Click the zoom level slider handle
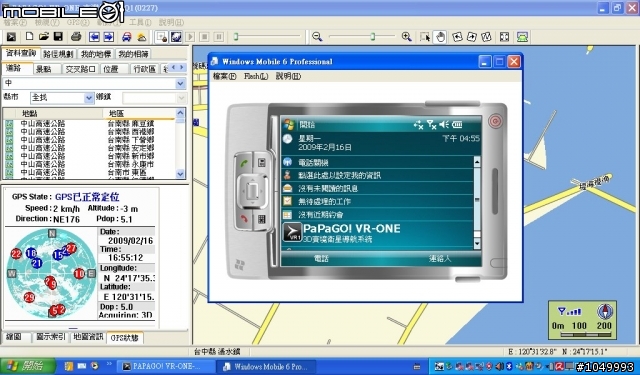This screenshot has width=640, height=375. click(x=373, y=37)
